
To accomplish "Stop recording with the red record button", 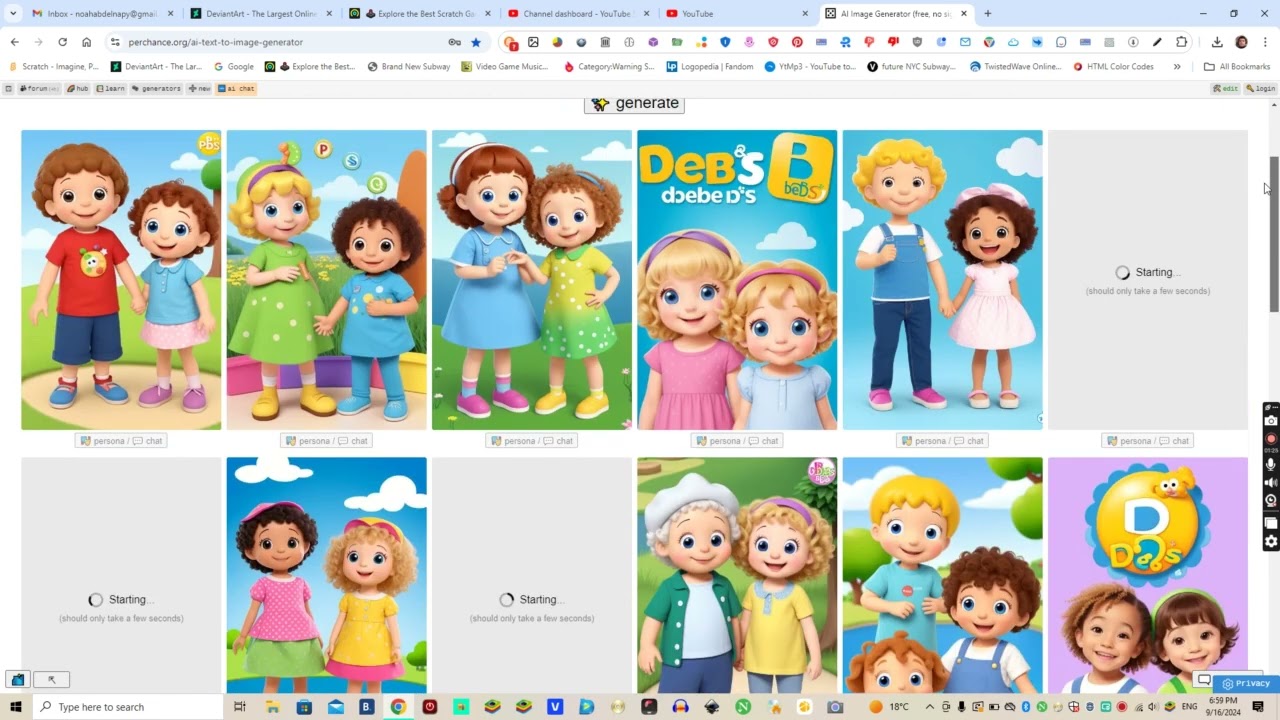I will click(x=1271, y=439).
